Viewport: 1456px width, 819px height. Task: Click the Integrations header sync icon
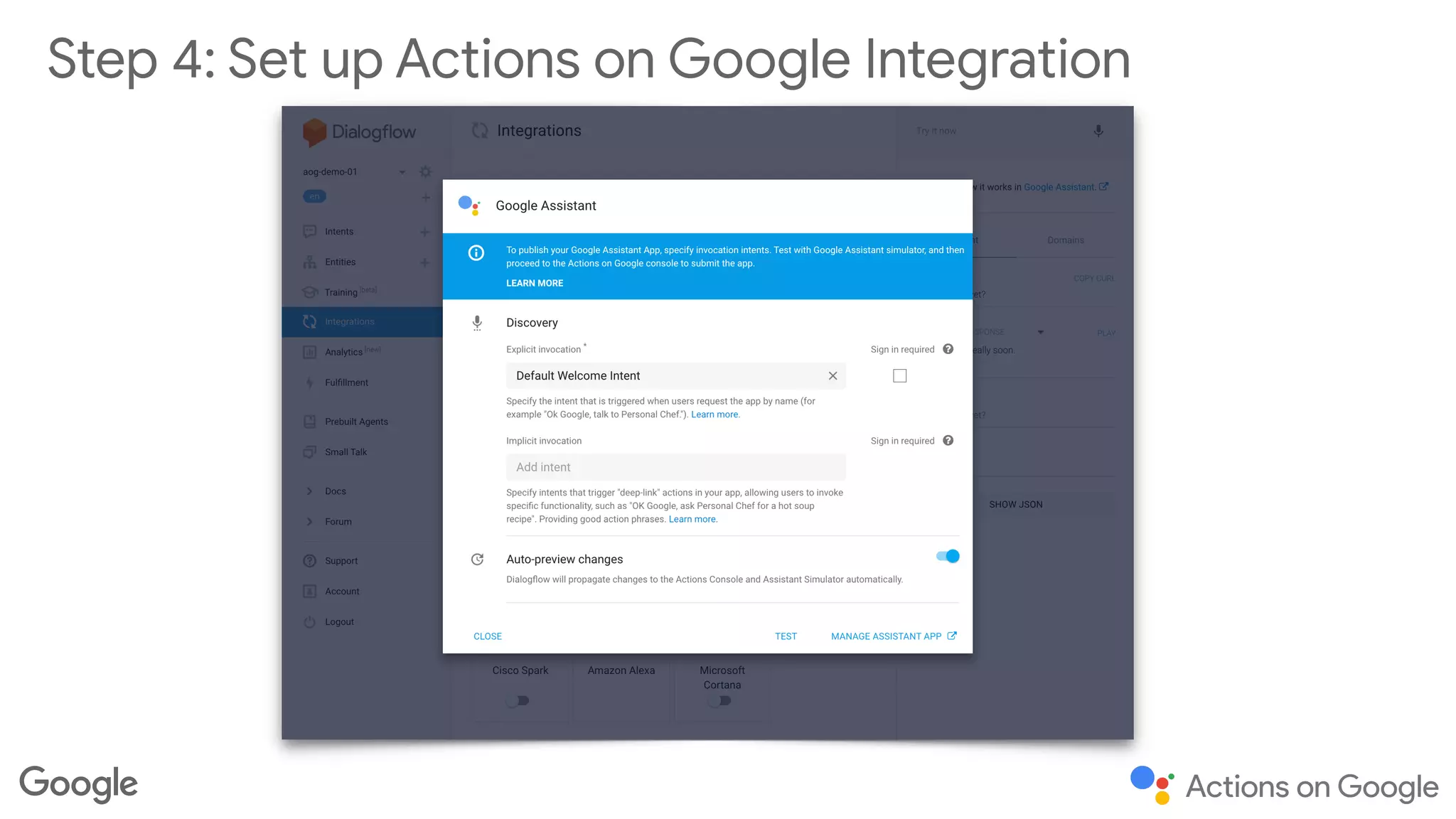[x=480, y=130]
